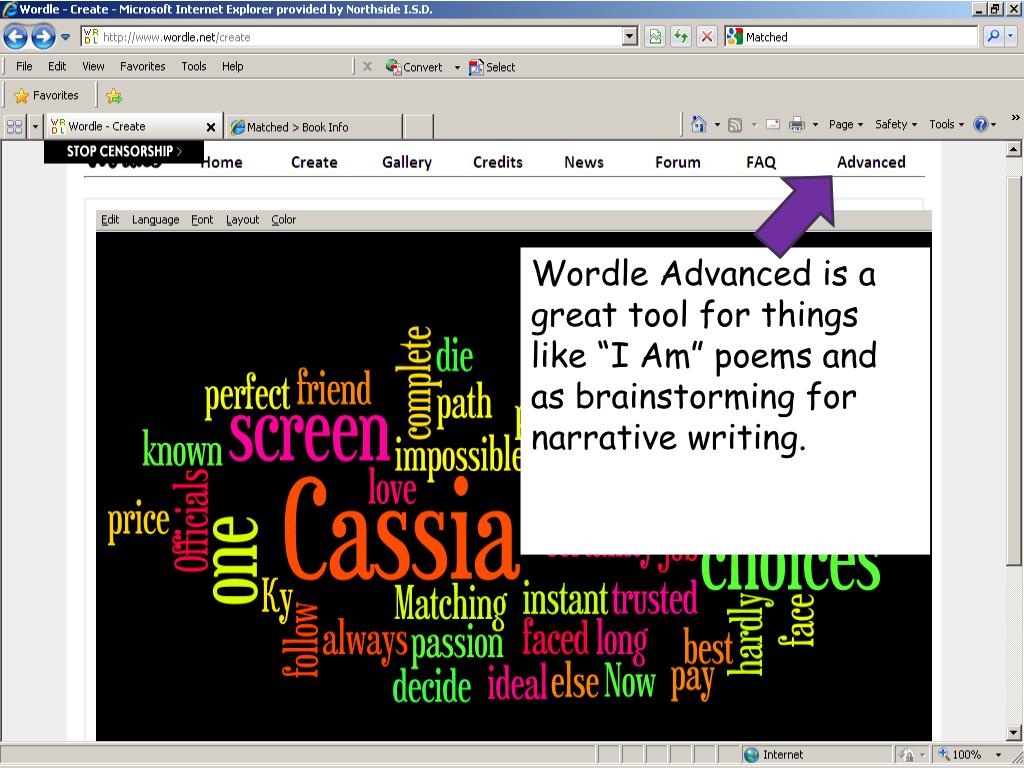Viewport: 1024px width, 768px height.
Task: Open the Wordle applet Layout menu
Action: 242,220
